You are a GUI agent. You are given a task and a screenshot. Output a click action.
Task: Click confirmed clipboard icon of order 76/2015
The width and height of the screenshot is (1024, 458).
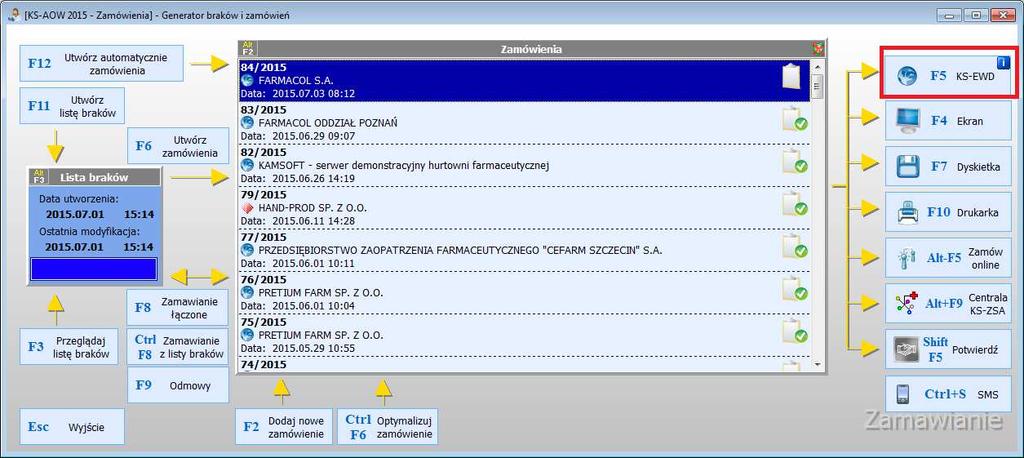pos(795,288)
